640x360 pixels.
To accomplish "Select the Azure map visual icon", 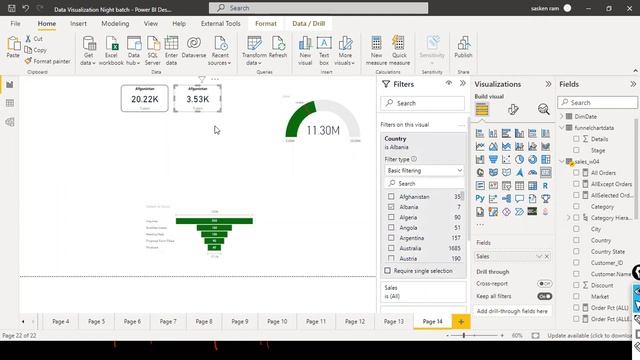I will pos(519,173).
